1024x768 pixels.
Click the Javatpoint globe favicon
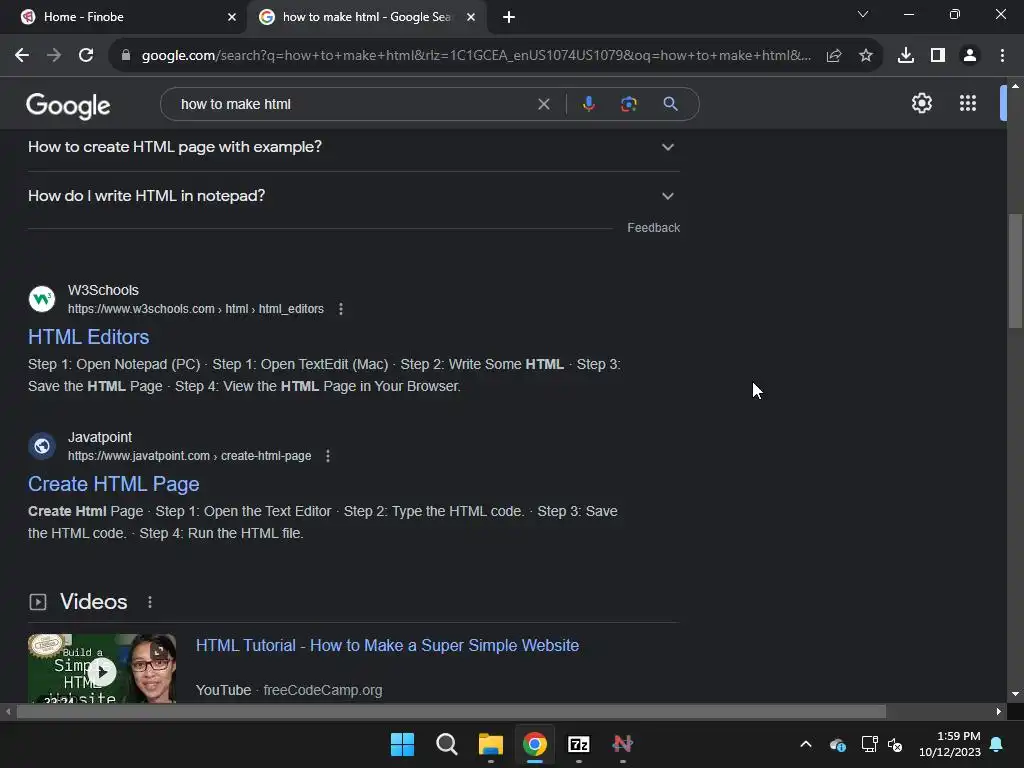42,446
